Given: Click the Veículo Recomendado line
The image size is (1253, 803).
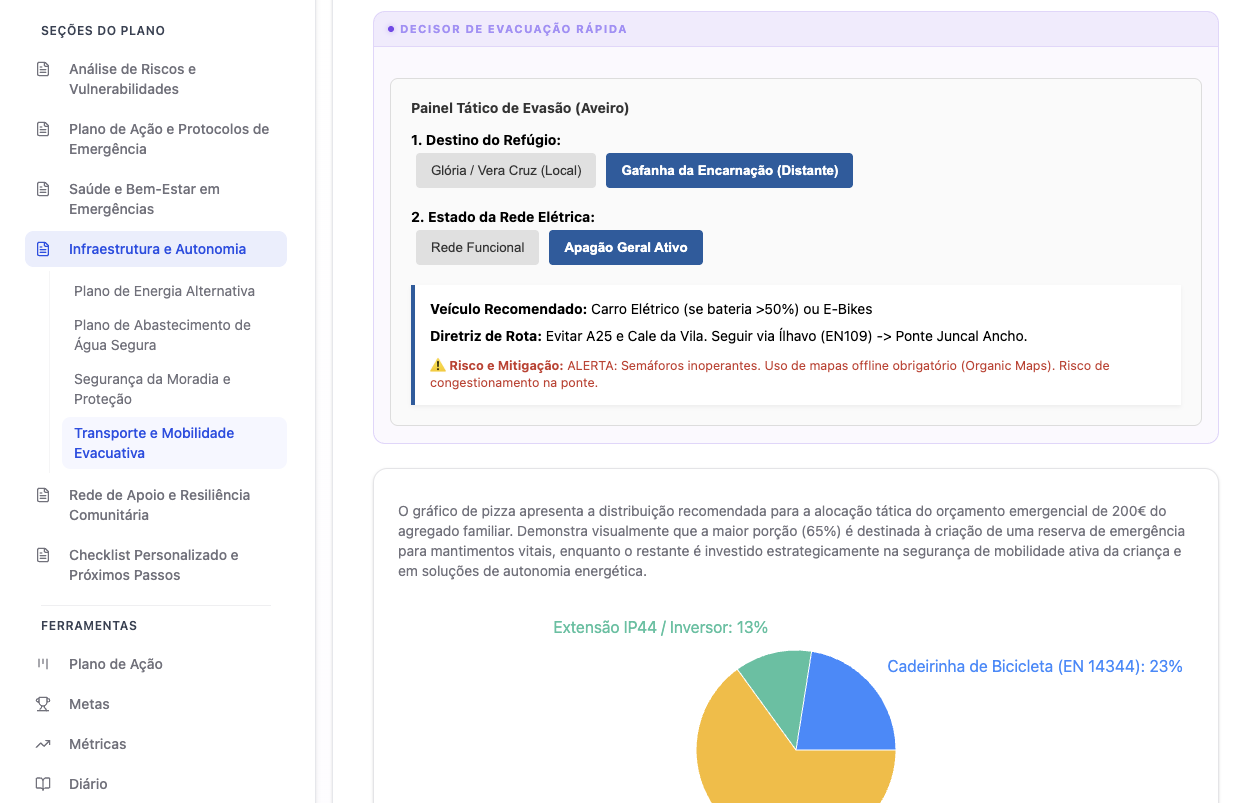Looking at the screenshot, I should pyautogui.click(x=651, y=309).
